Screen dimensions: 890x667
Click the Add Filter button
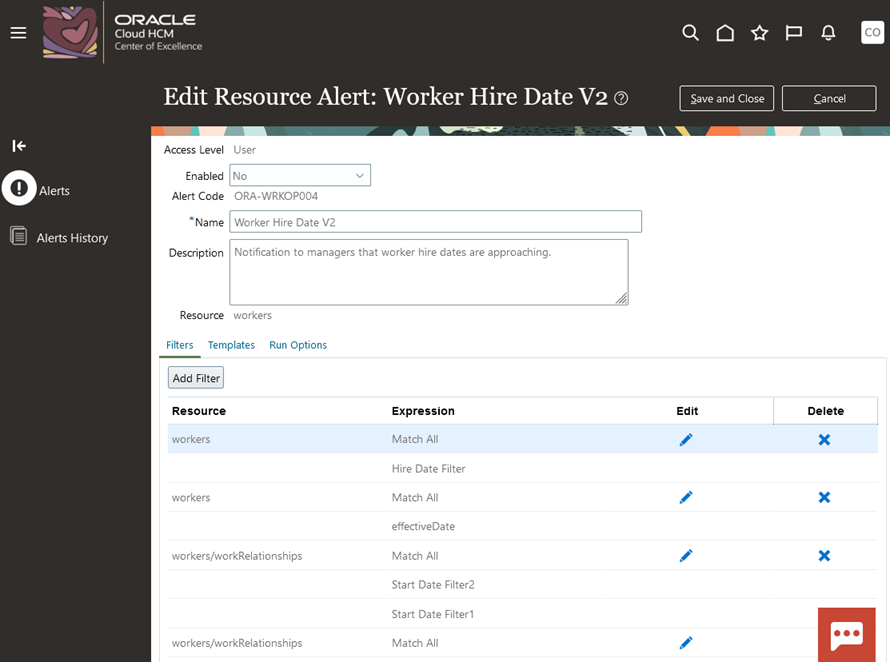click(196, 378)
